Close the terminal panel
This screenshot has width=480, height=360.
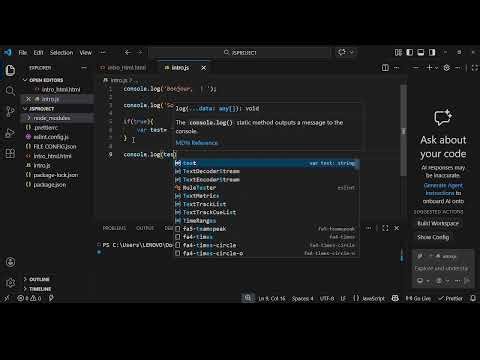click(x=397, y=228)
